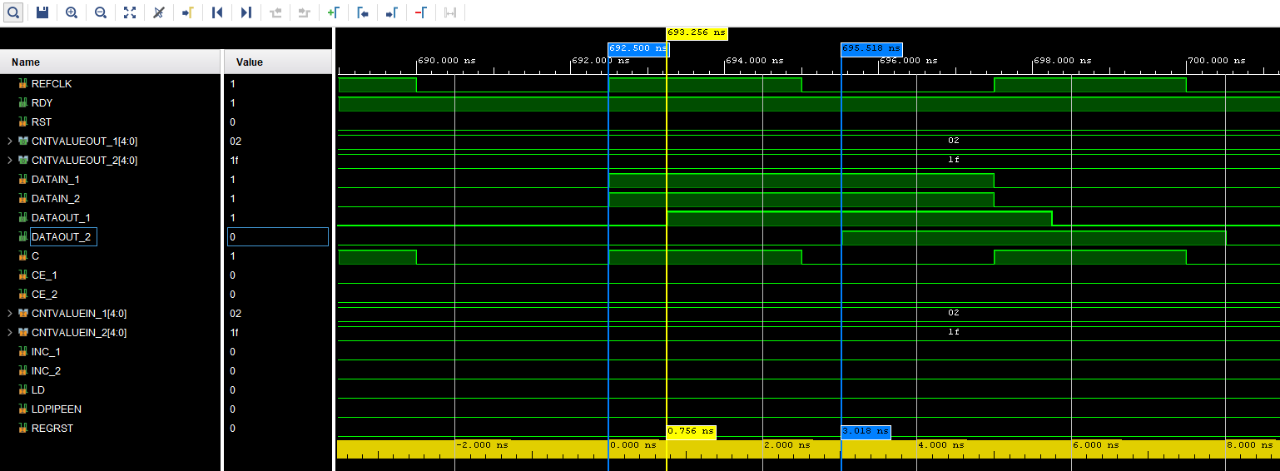1280x471 pixels.
Task: Click the DATAOUT_2 value field
Action: (278, 237)
